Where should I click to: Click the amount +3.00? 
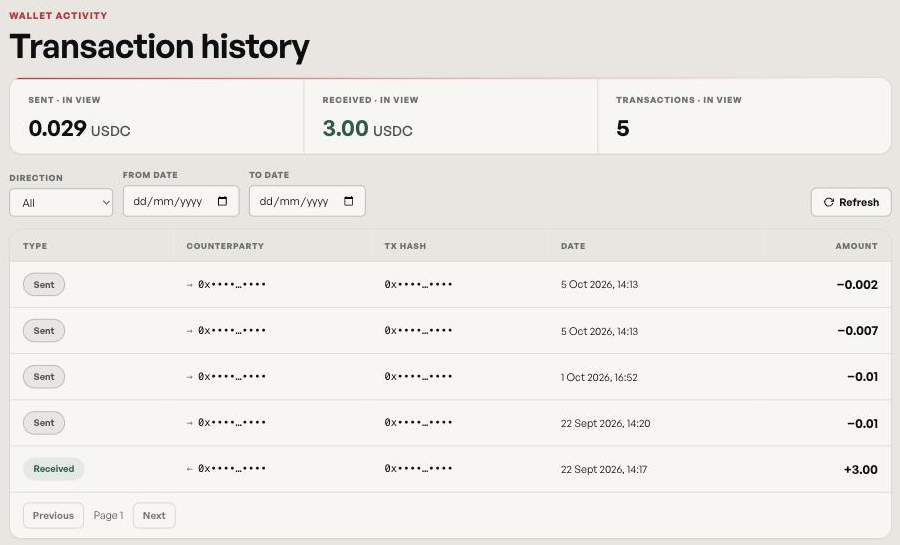[x=860, y=469]
